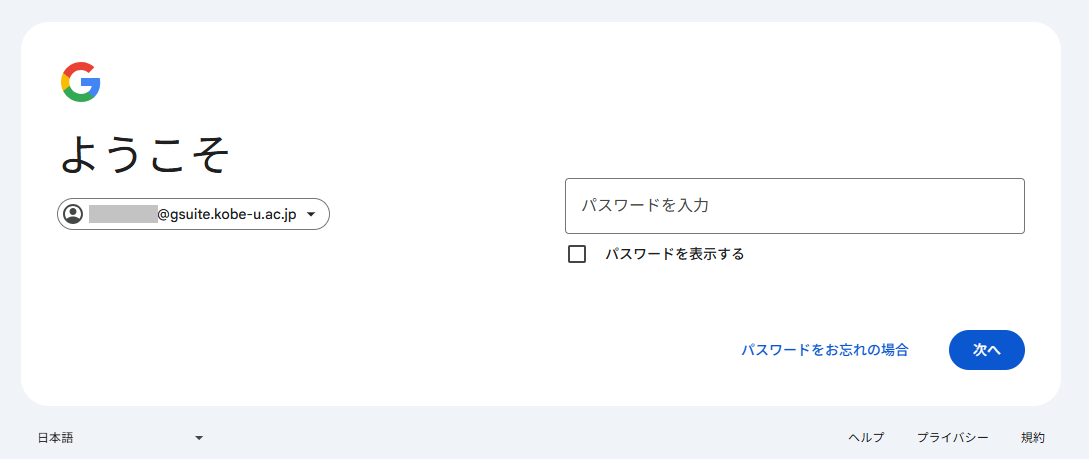The height and width of the screenshot is (459, 1089).
Task: Open the ヘルプ footer link
Action: point(866,438)
